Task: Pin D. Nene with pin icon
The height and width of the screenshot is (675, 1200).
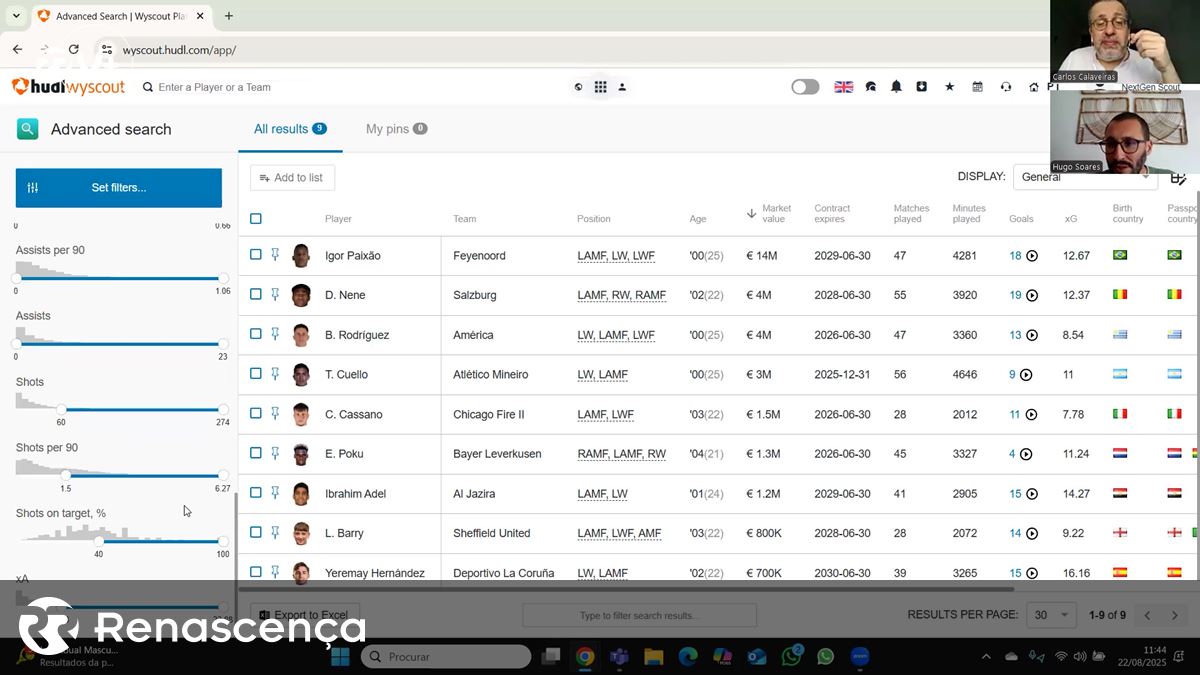Action: [275, 295]
